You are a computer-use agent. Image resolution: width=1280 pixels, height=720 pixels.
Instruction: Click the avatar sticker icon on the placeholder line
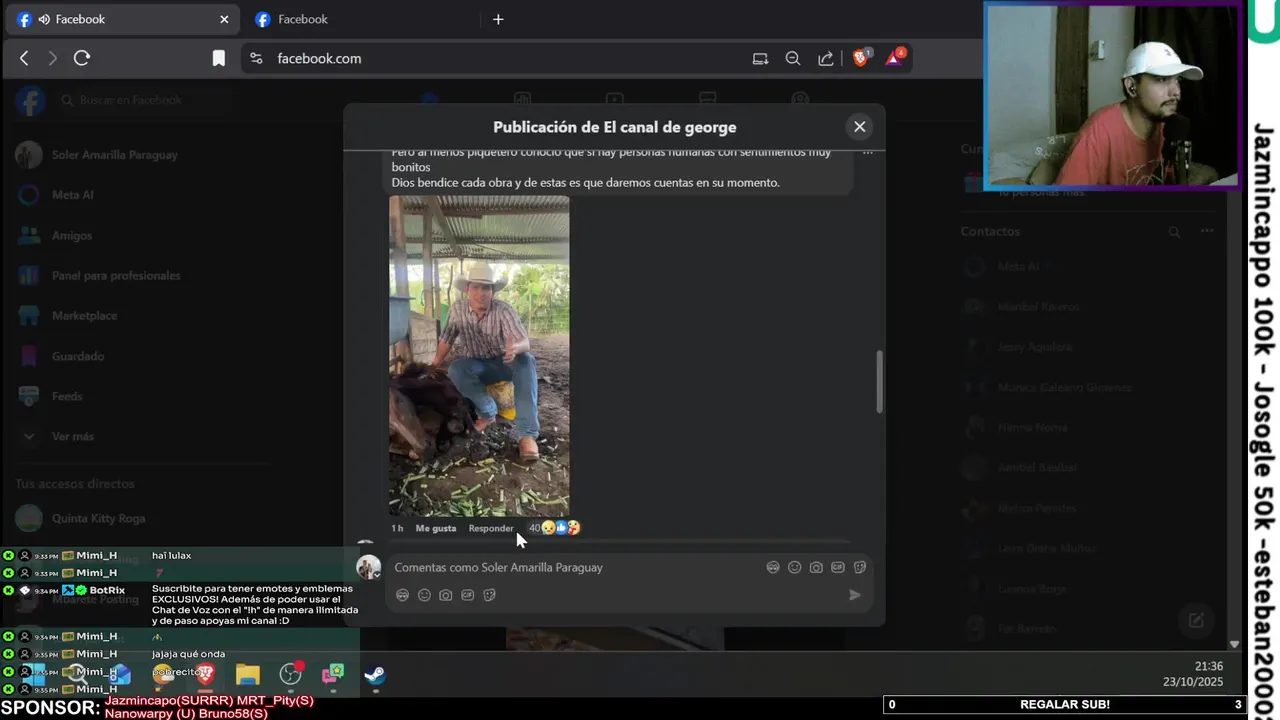point(773,567)
